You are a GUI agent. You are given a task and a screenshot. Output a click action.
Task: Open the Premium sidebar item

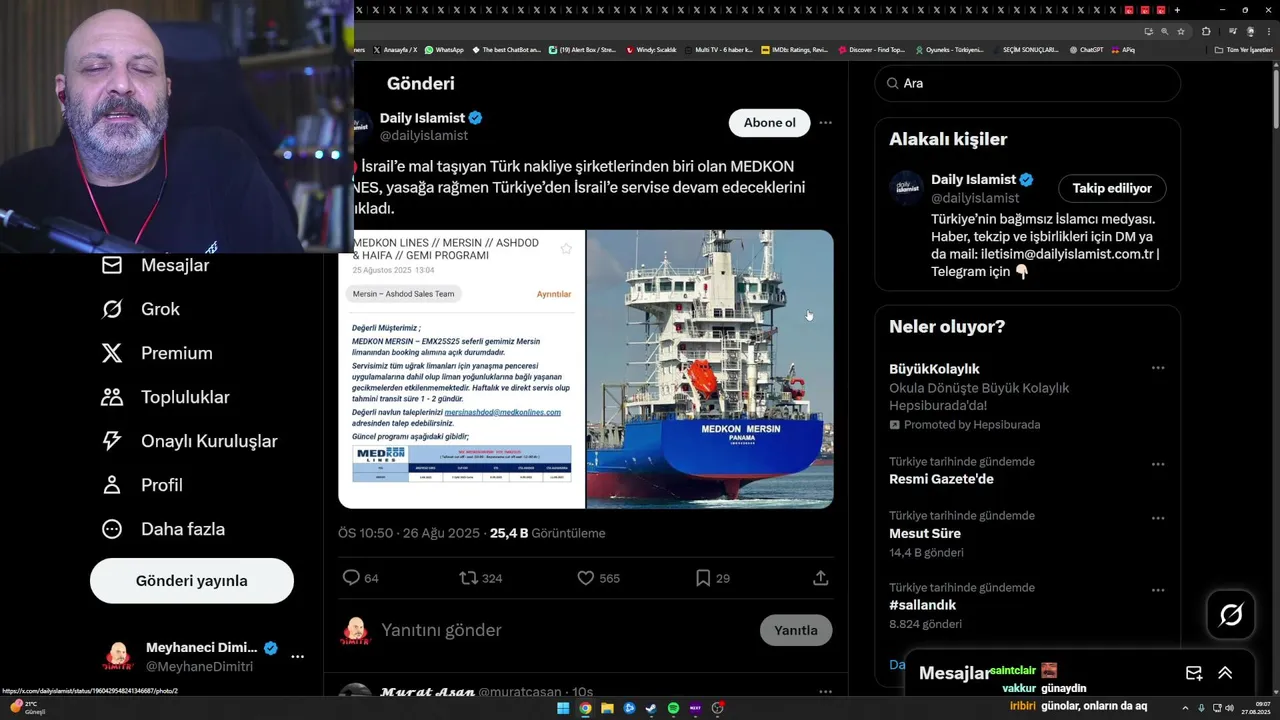click(156, 353)
